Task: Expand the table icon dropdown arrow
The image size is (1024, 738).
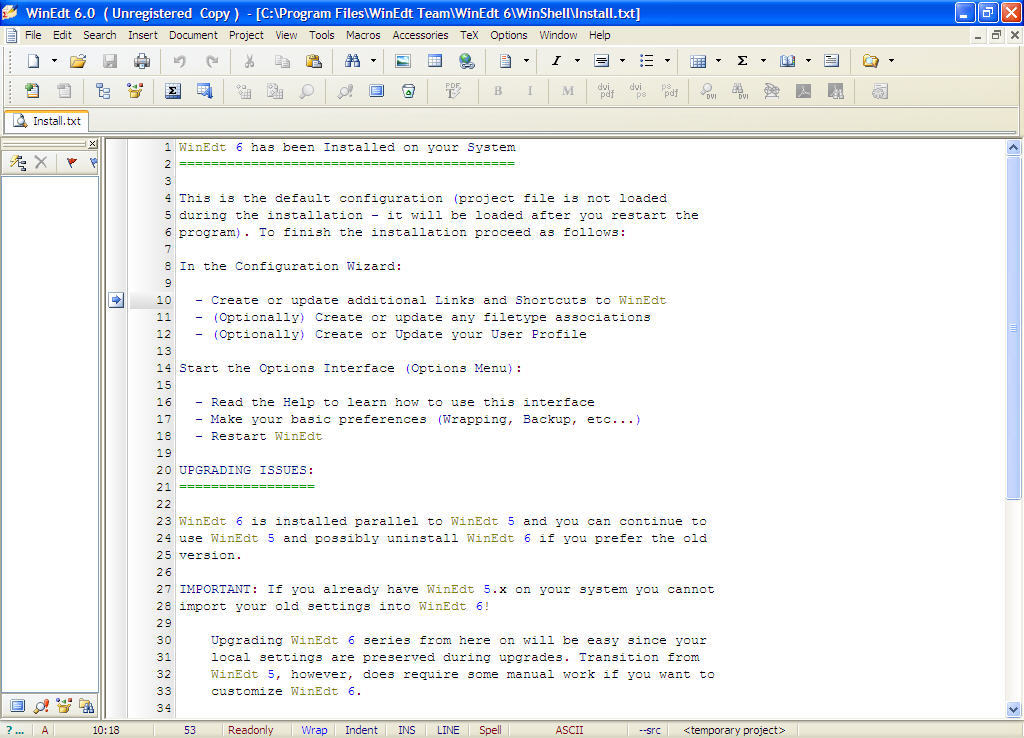Action: (x=718, y=61)
